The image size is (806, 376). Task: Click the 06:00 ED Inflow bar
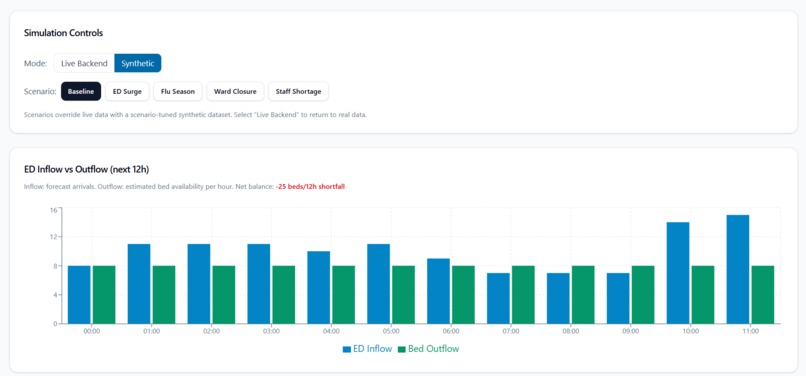(x=438, y=291)
